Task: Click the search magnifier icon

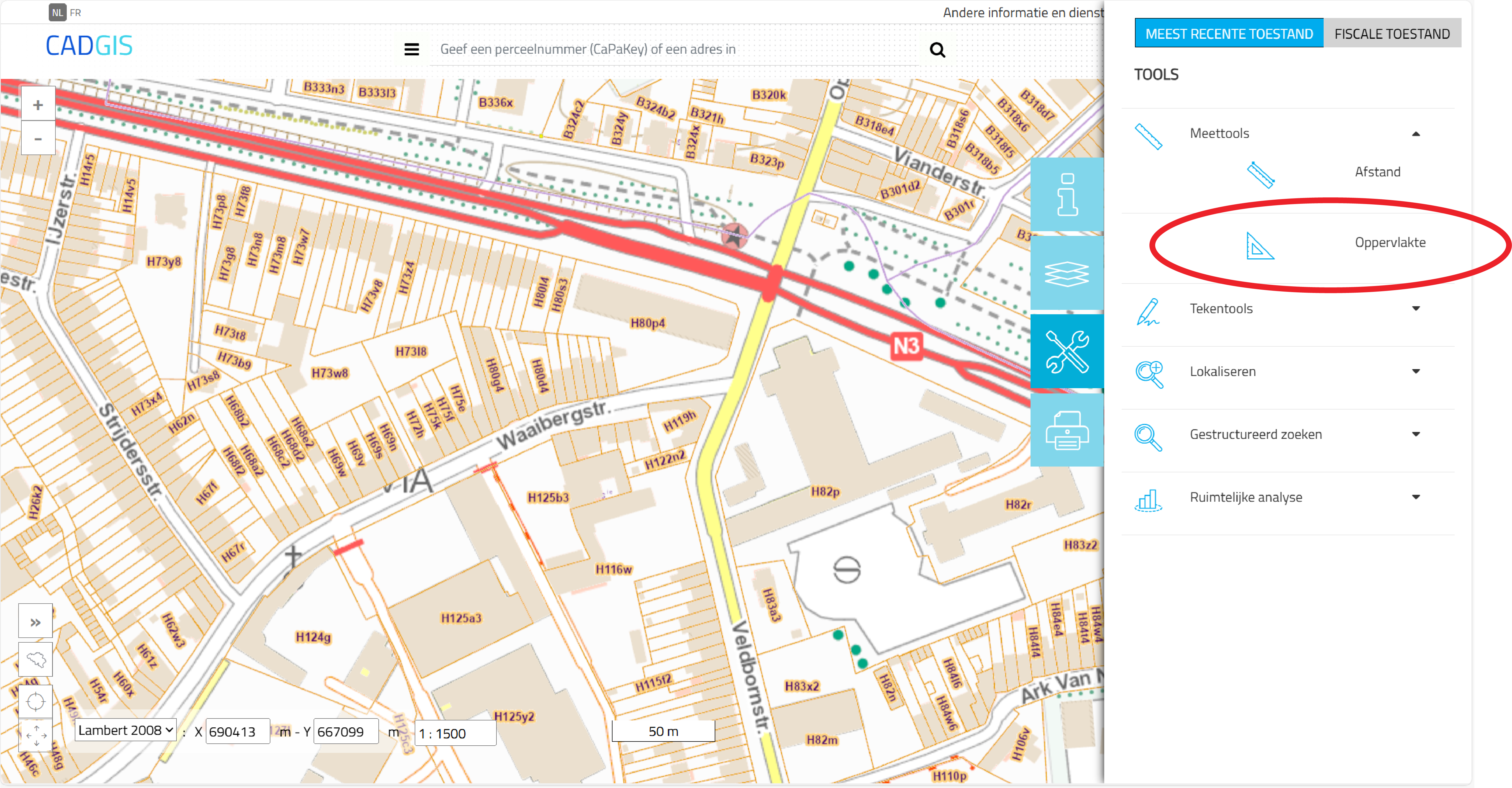Action: (937, 50)
